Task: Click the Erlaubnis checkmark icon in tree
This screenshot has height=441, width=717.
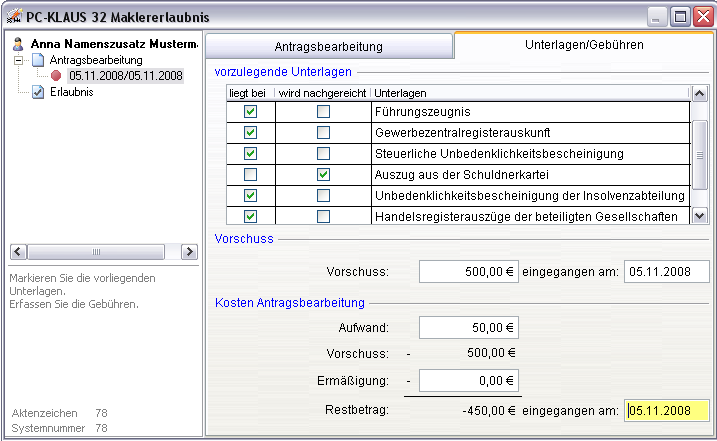Action: [38, 92]
